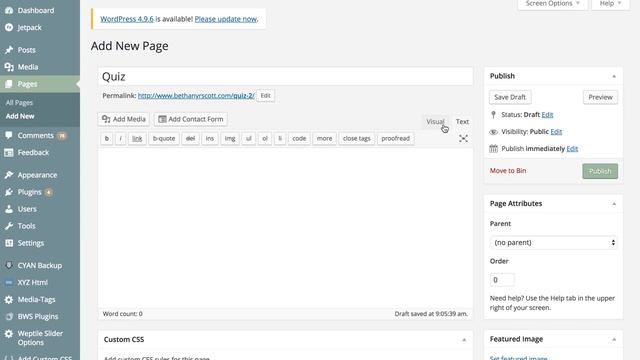Click the BWS Plugins icon
The image size is (640, 360).
(9, 316)
